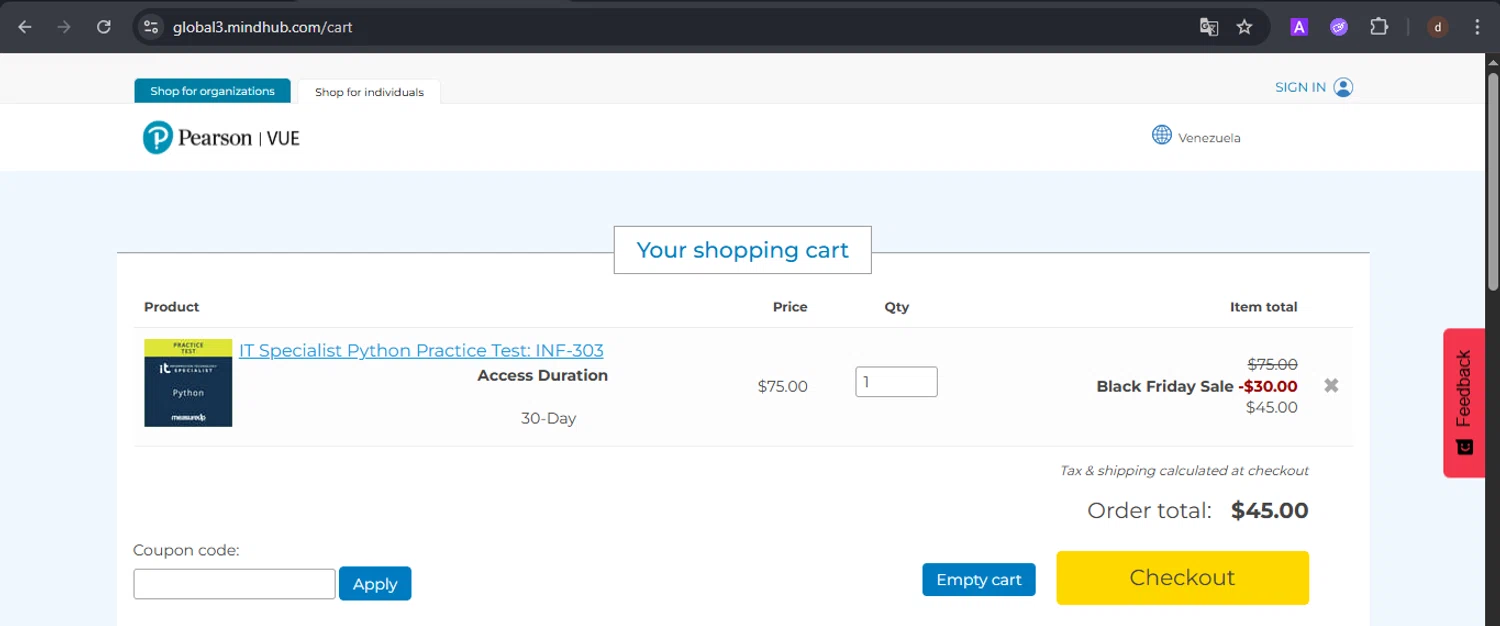Screen dimensions: 1500x626
Task: Click the 'Access Duration' label
Action: (x=543, y=375)
